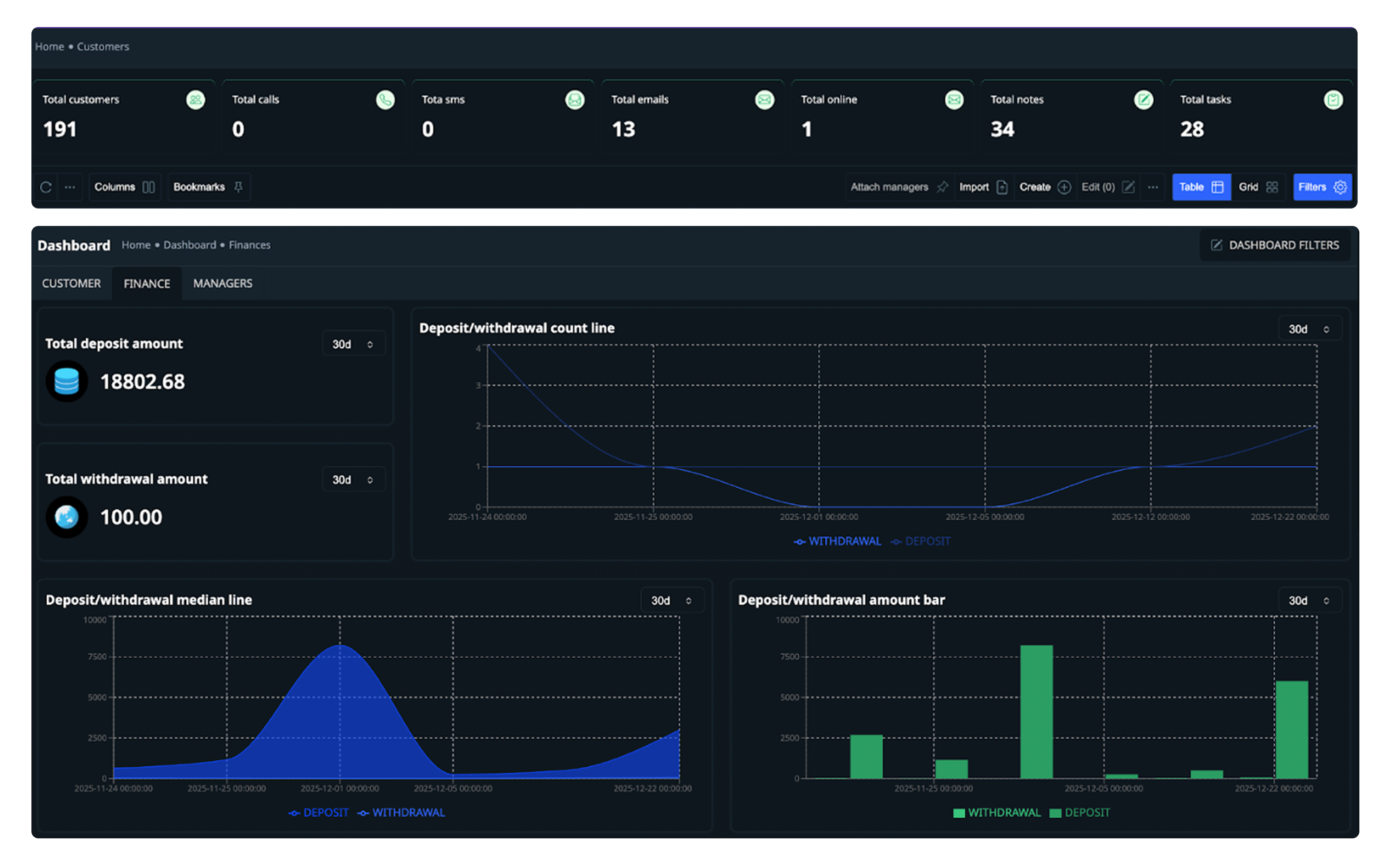Click the Create button
Viewport: 1396px width, 868px height.
(1044, 187)
